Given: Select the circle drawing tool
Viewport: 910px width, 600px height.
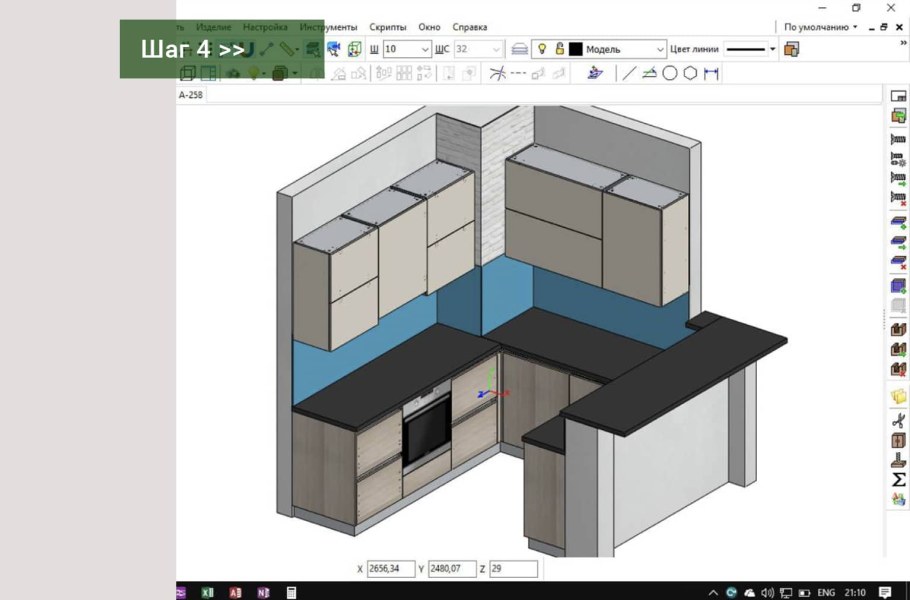Looking at the screenshot, I should [x=669, y=73].
